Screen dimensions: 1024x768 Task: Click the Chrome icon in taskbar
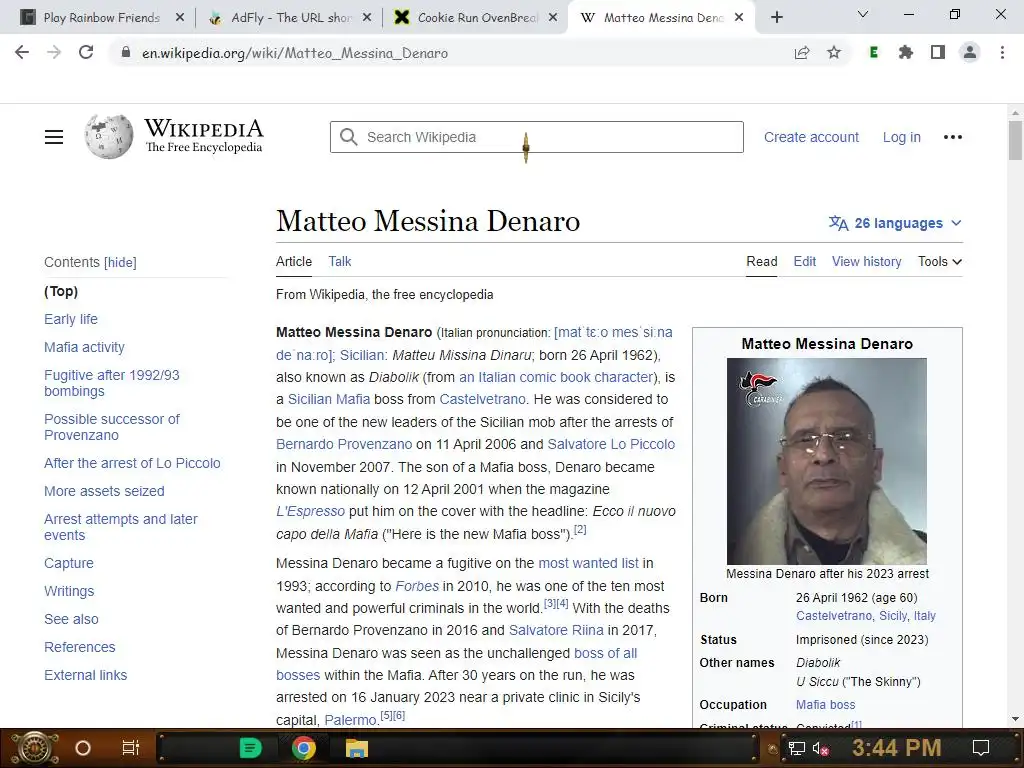[304, 748]
